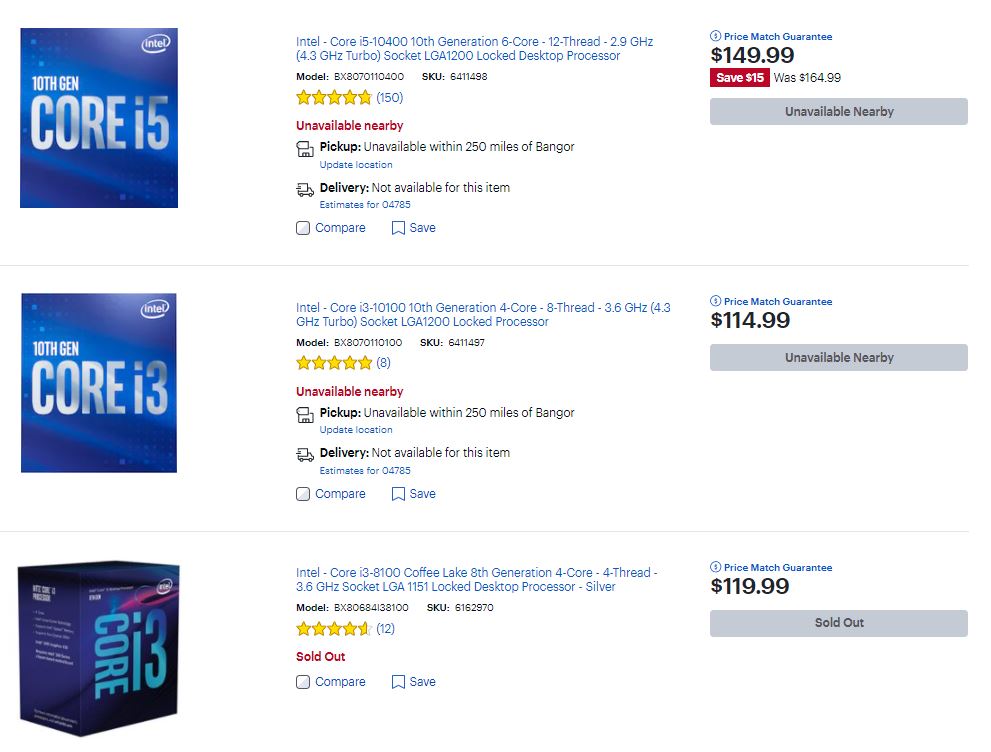
Task: Click the 10th Gen Core i3 box thumbnail
Action: (99, 383)
